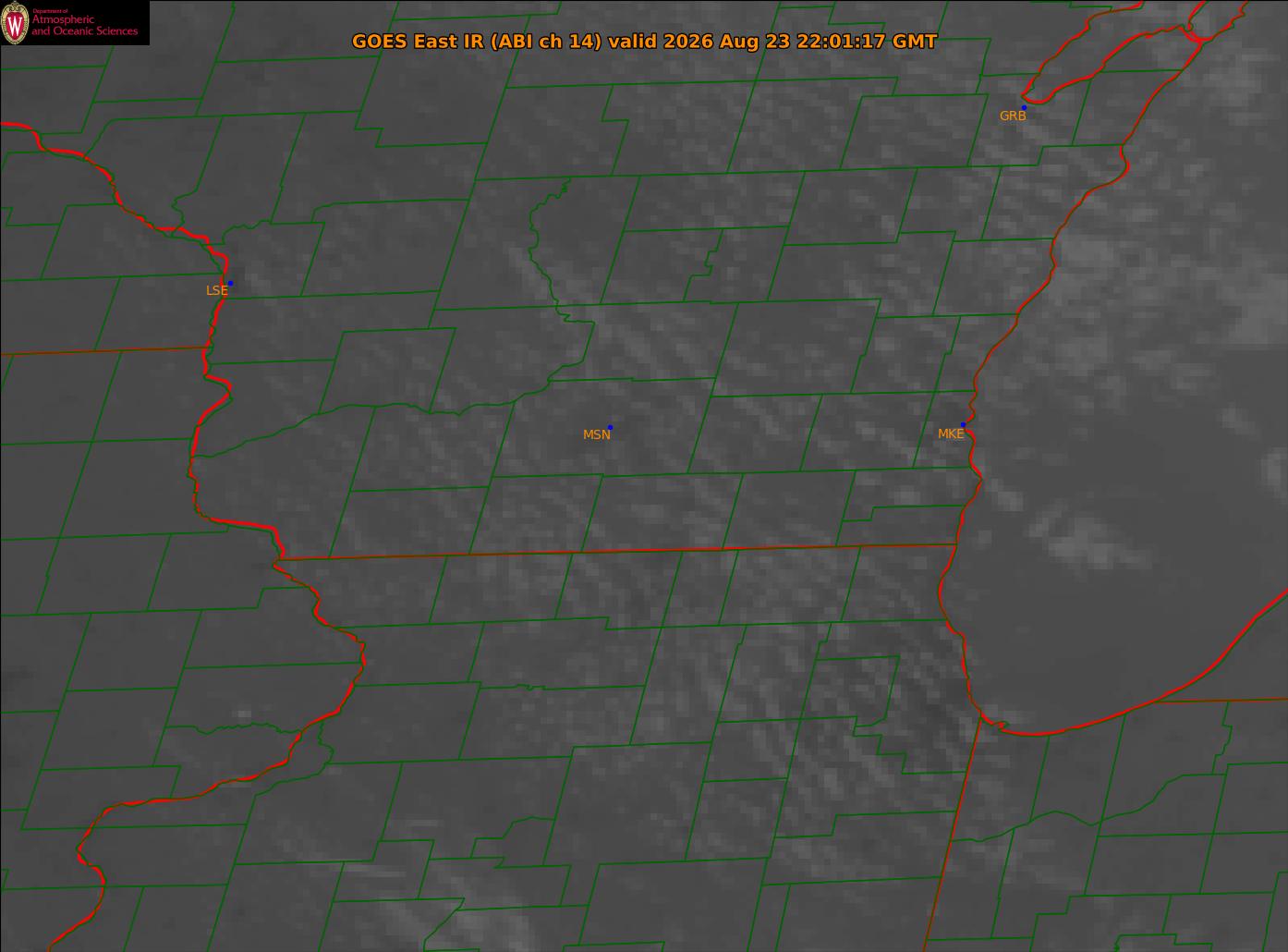The width and height of the screenshot is (1288, 952).
Task: Click the southern tip of Green Bay water
Action: (1026, 96)
